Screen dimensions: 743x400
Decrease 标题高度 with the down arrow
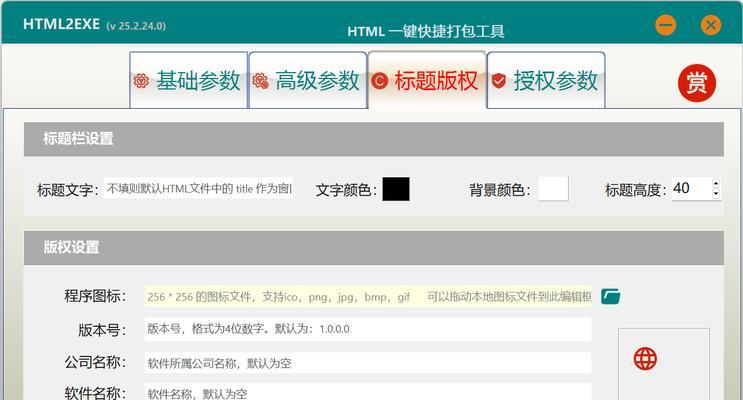point(716,193)
